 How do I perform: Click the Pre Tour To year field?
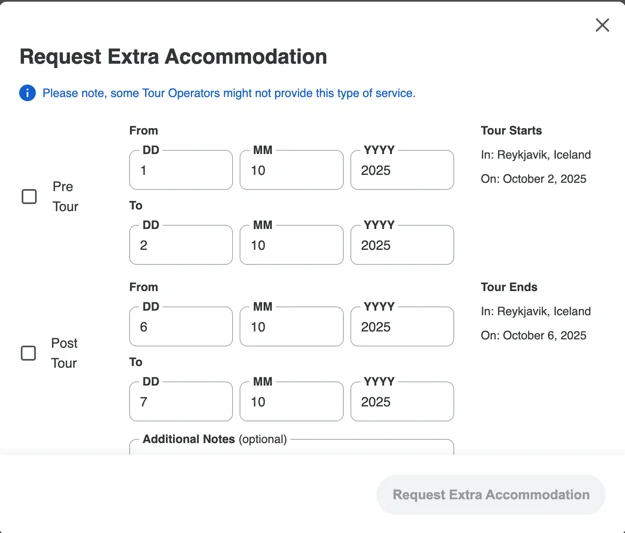click(x=402, y=245)
